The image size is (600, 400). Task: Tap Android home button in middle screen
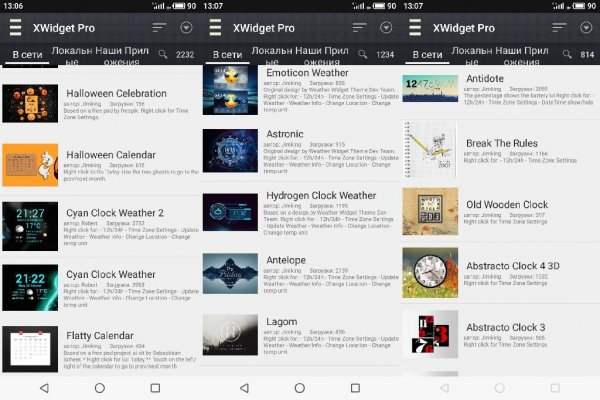(x=300, y=388)
